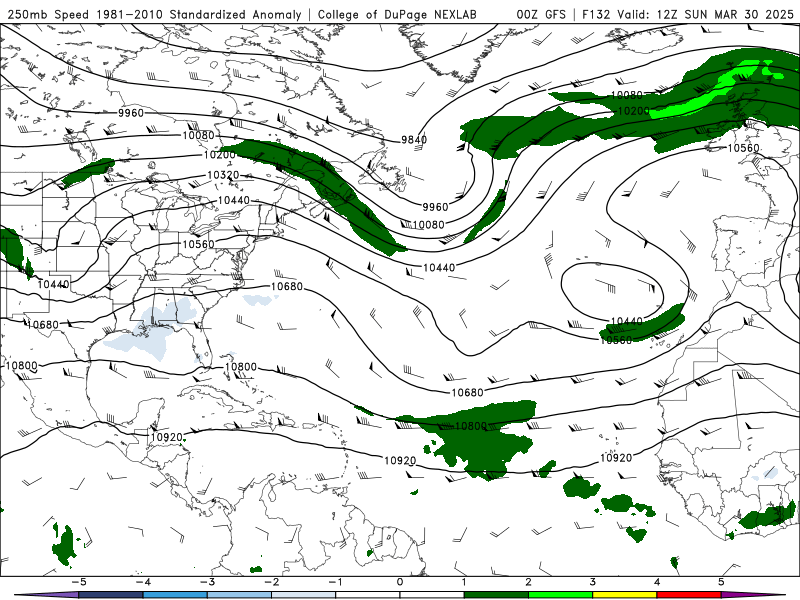Click the '250mb Speed 1981-2010 Standardized Anomaly' title

pos(154,14)
